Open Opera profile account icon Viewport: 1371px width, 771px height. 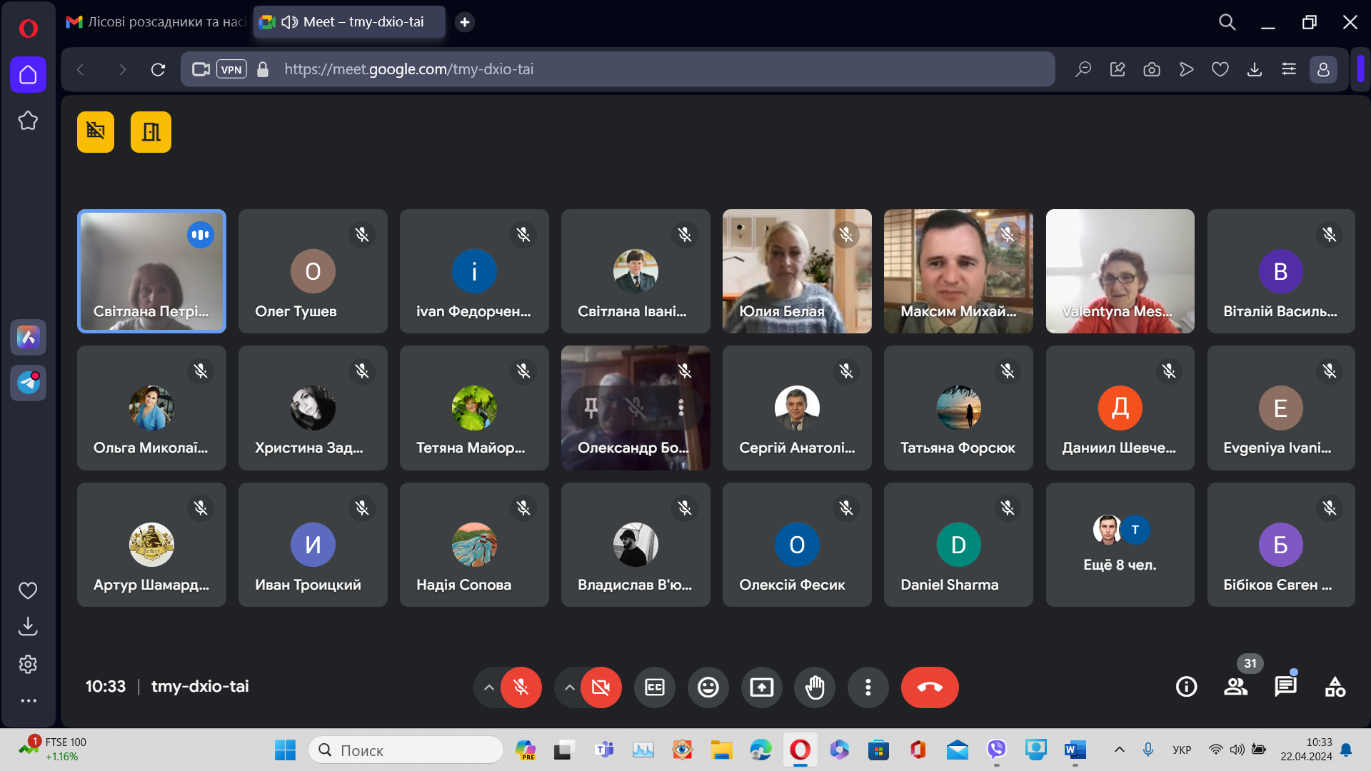(1323, 70)
